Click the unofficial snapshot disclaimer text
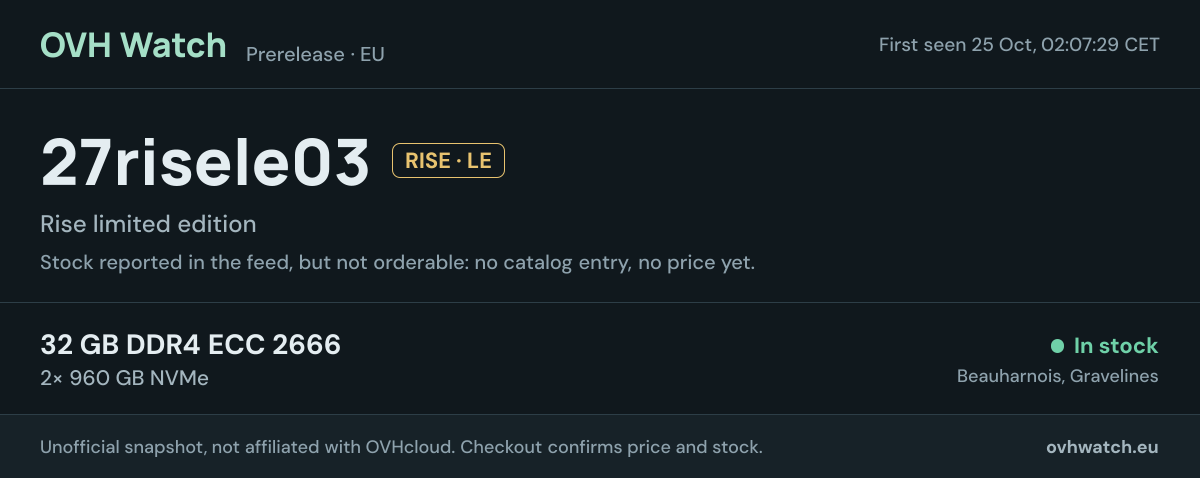The width and height of the screenshot is (1200, 478). point(401,447)
